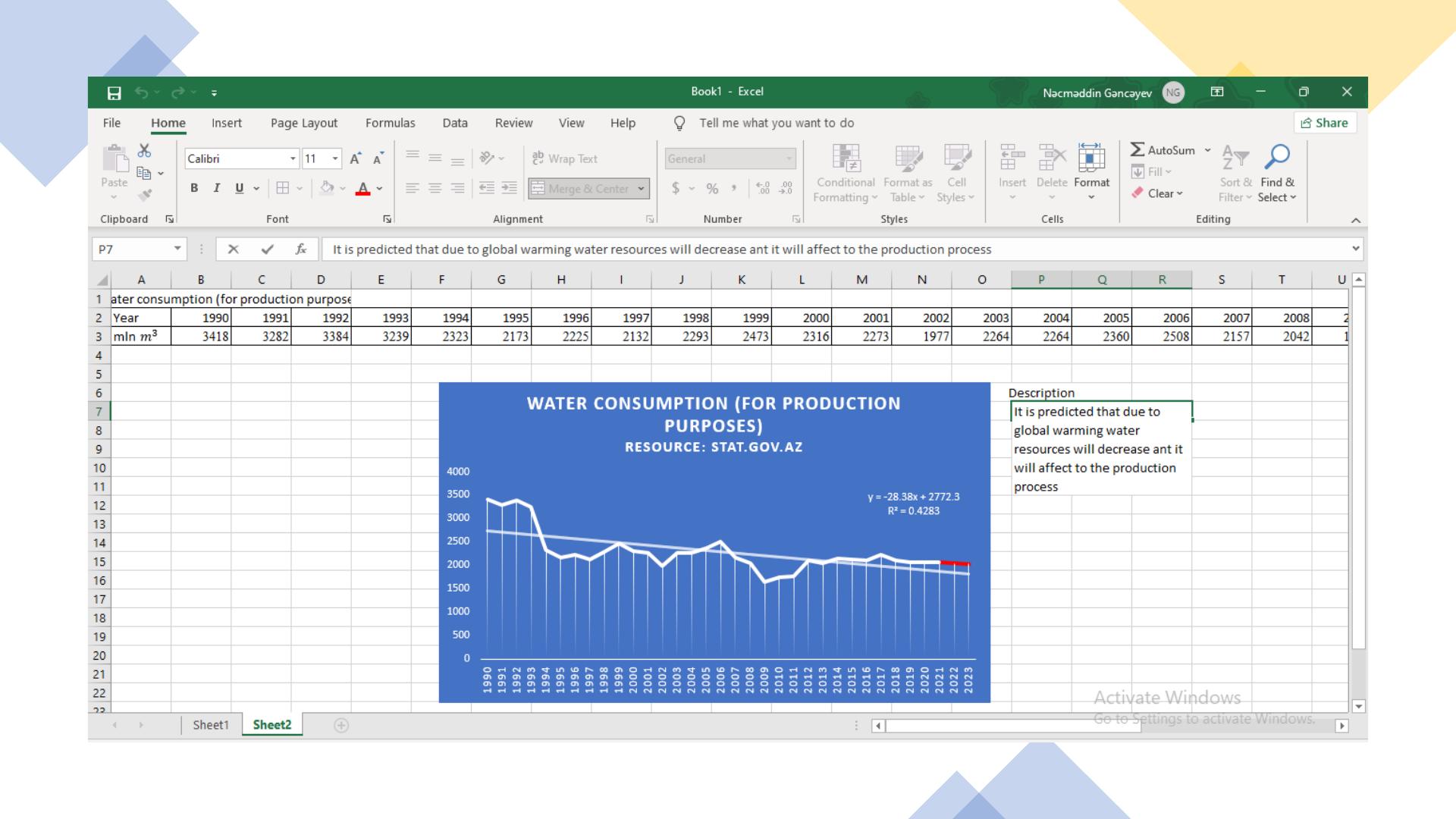Viewport: 1456px width, 819px height.
Task: Click the Accounting dollar format icon
Action: coord(676,188)
